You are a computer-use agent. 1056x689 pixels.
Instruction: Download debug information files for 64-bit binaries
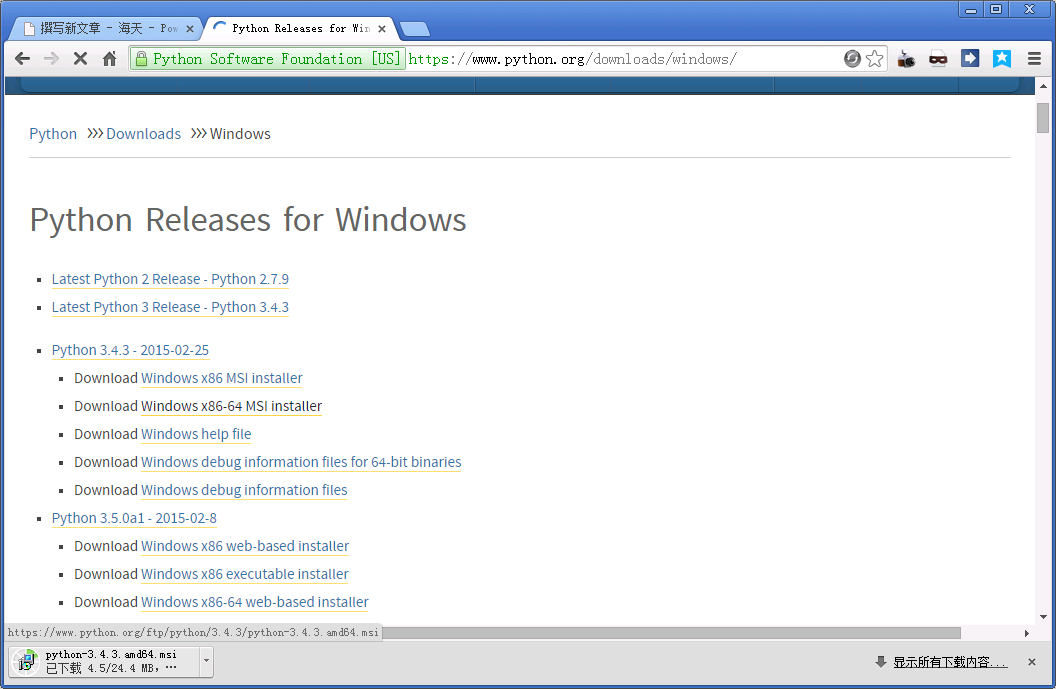coord(301,462)
